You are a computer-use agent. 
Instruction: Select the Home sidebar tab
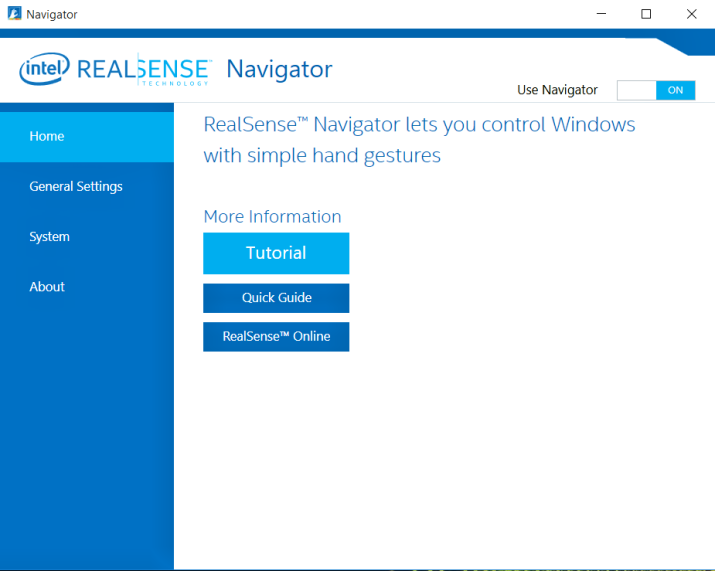coord(87,136)
